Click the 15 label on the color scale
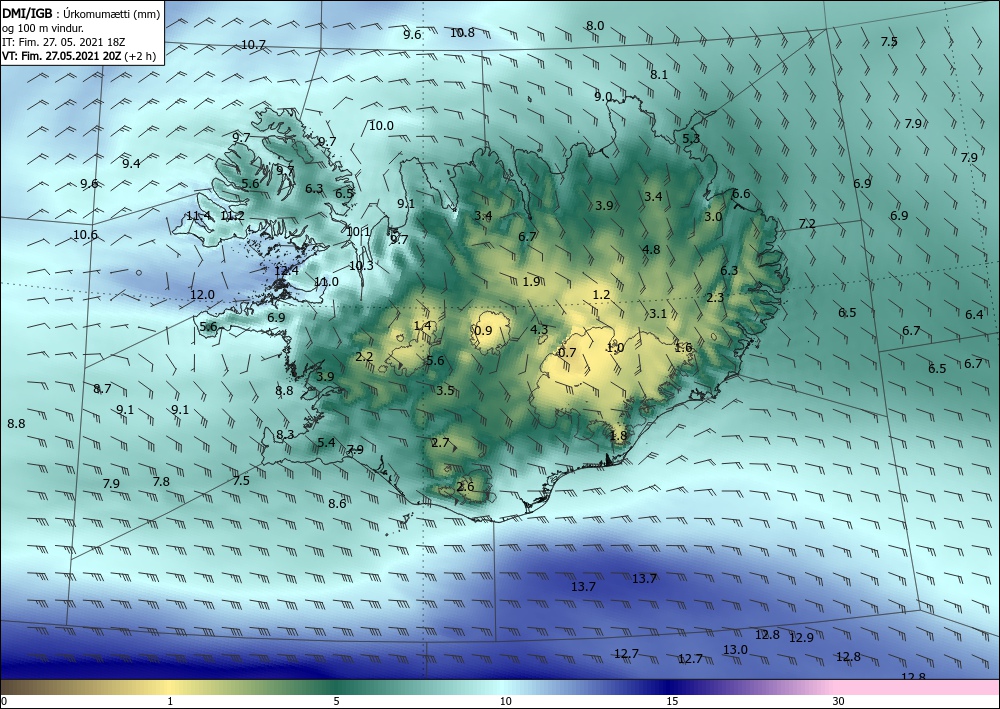The image size is (1000, 709). [672, 701]
